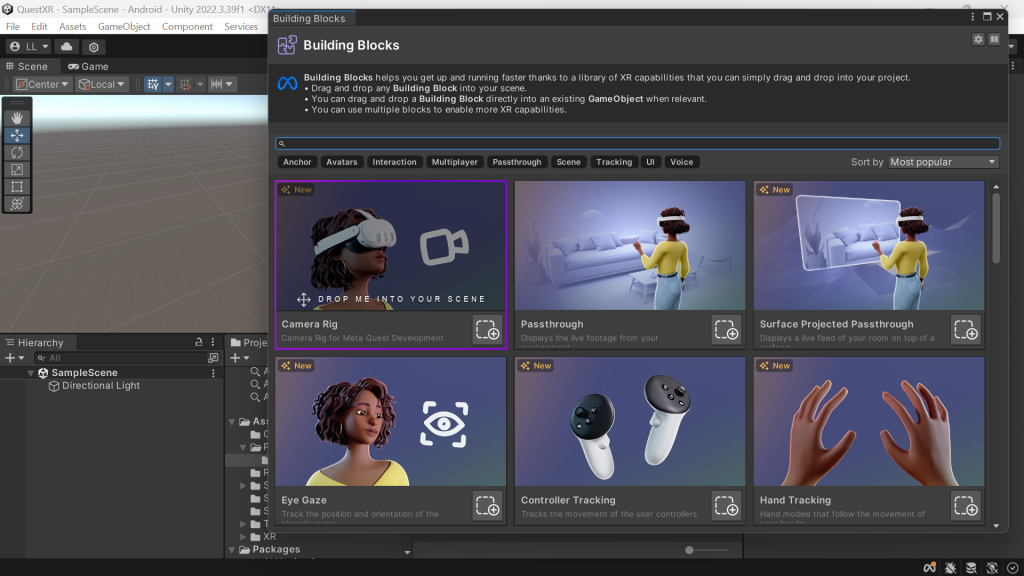Open the grid settings dropdown arrow
The width and height of the screenshot is (1024, 576).
coord(168,84)
